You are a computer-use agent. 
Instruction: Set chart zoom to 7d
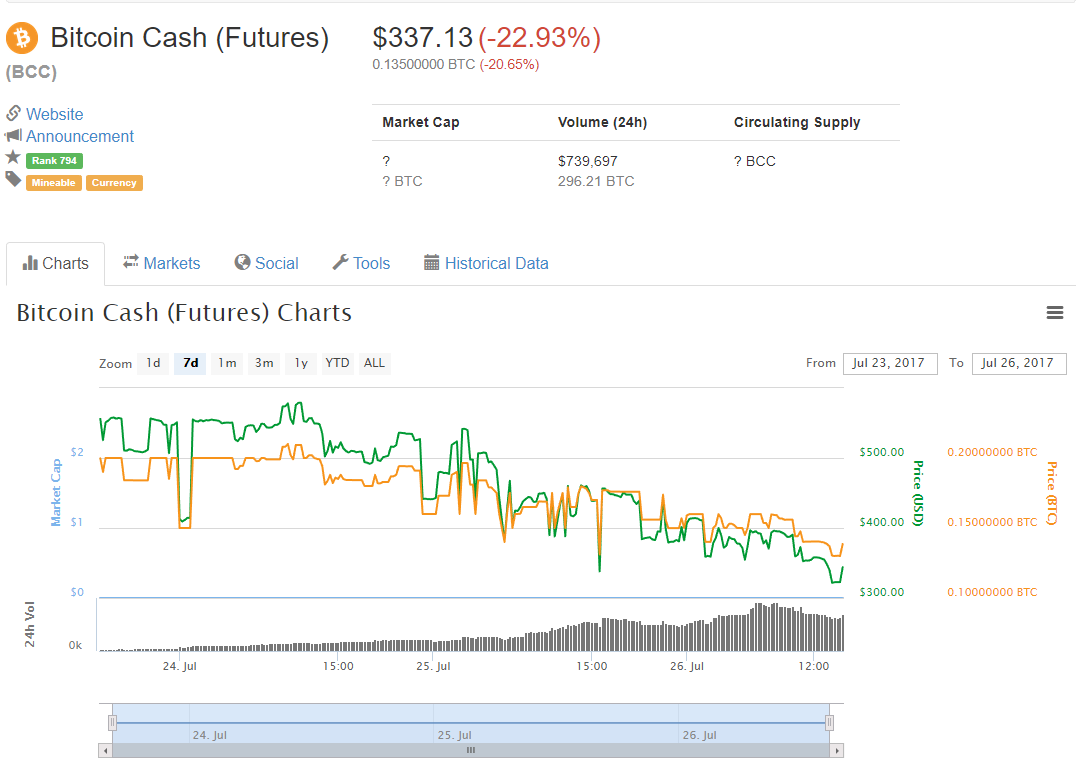click(x=190, y=363)
